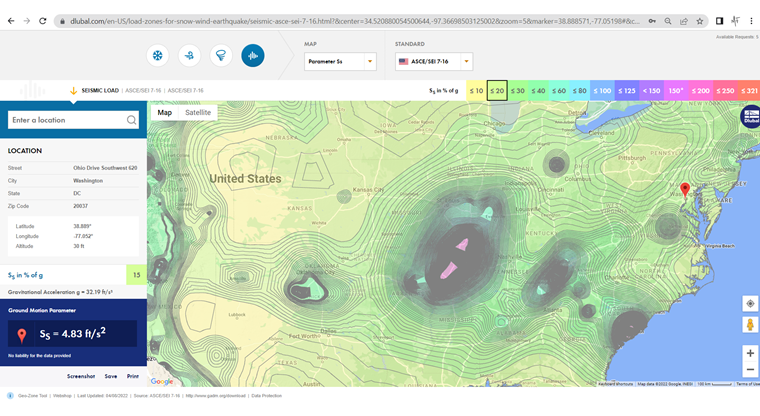Viewport: 760px width, 416px height.
Task: Go forward in browser history
Action: click(x=27, y=21)
